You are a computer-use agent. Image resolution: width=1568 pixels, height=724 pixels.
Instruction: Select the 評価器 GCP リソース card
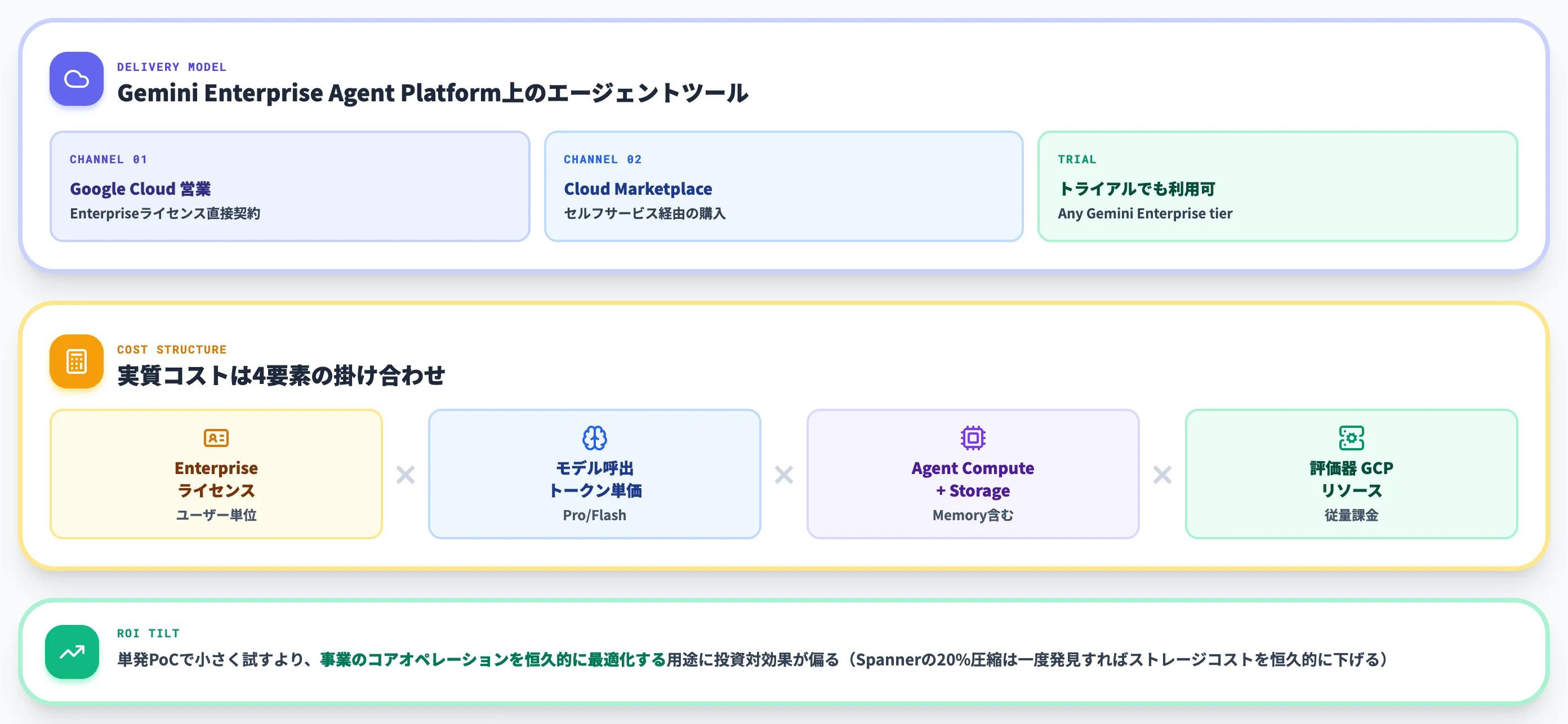(x=1351, y=474)
